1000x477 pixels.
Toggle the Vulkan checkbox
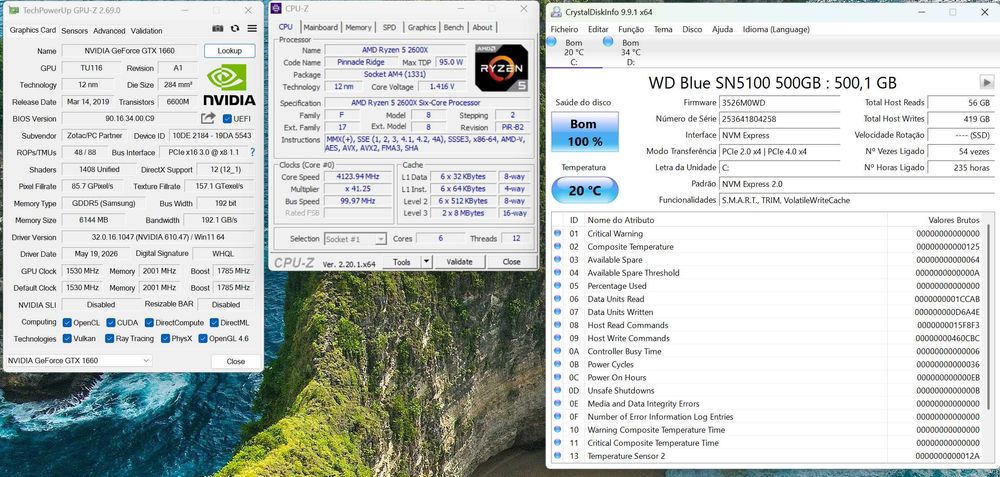pos(68,339)
